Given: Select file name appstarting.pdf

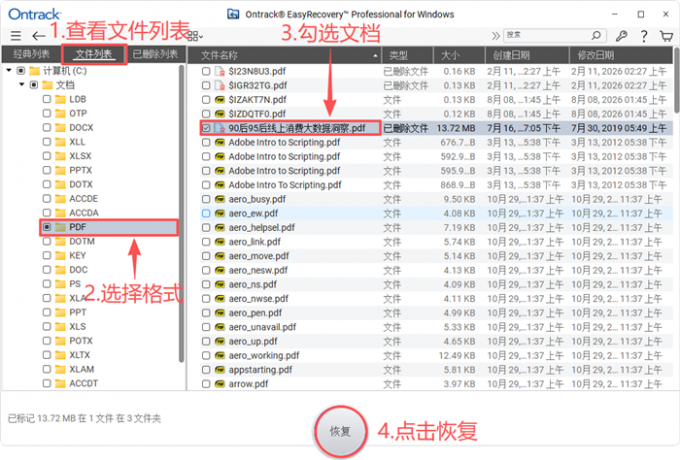Looking at the screenshot, I should tap(260, 370).
